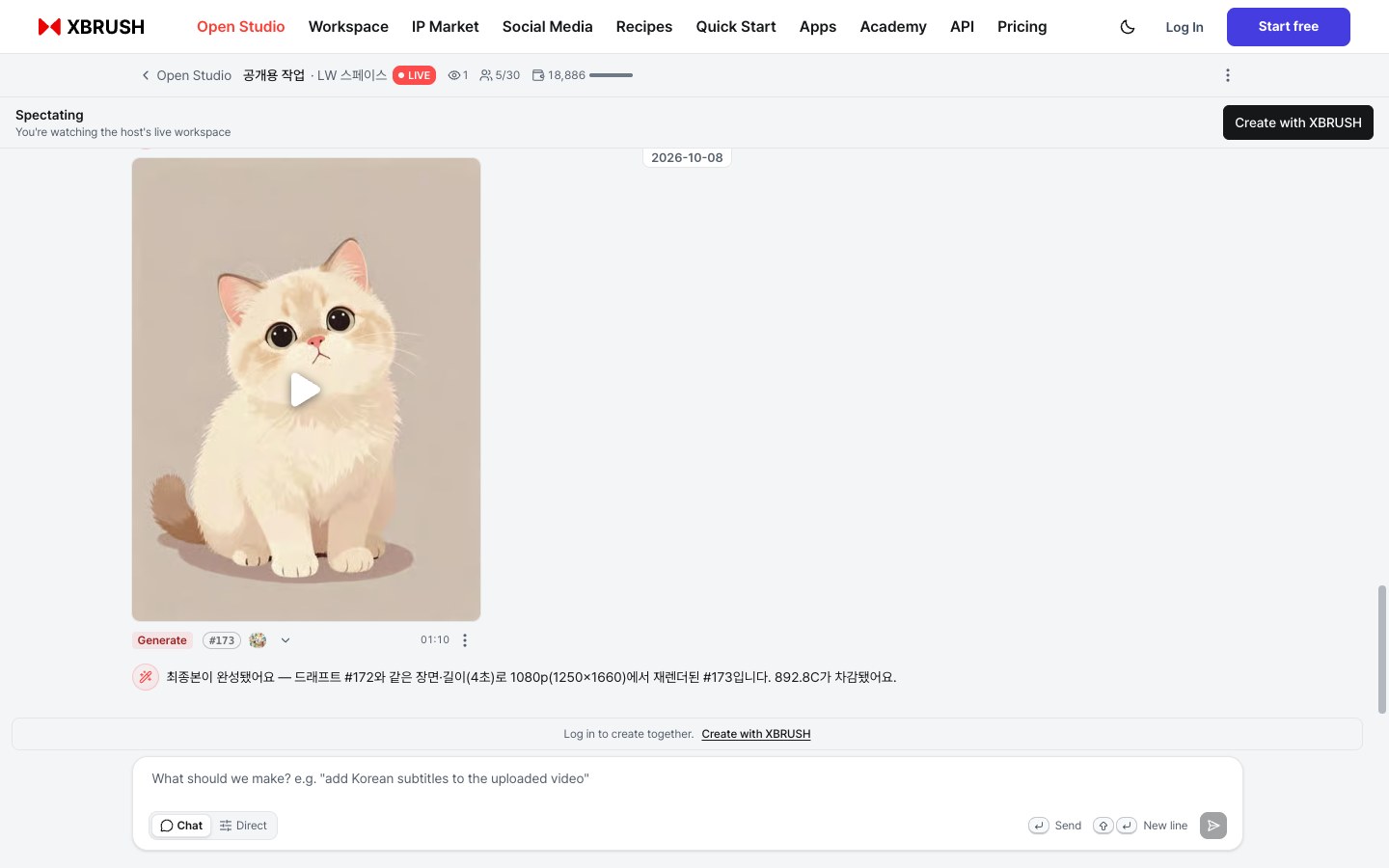
Task: Click the underlined Create with XBRUSH link
Action: (756, 734)
